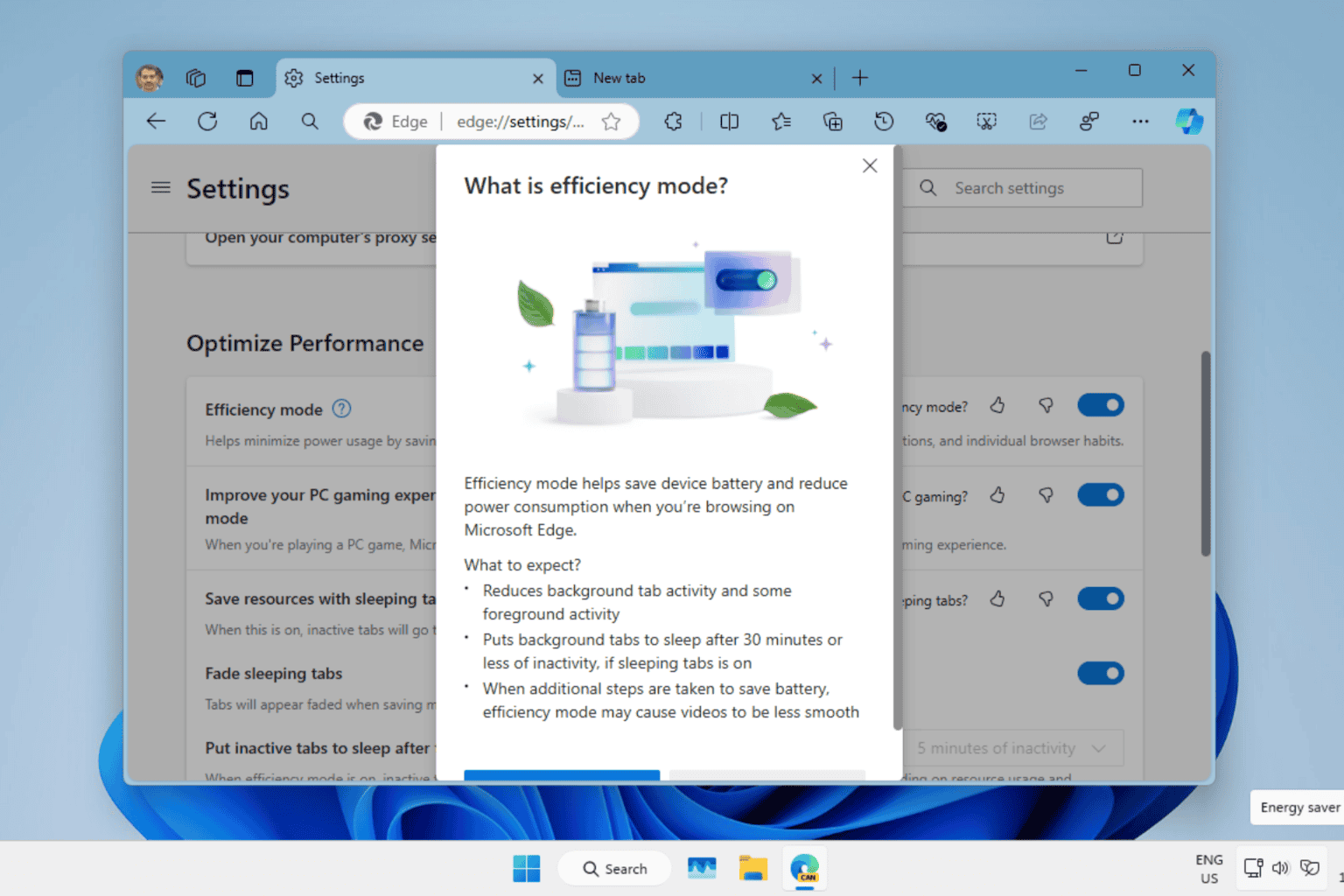Image resolution: width=1344 pixels, height=896 pixels.
Task: Toggle sleeping tabs switch
Action: point(1101,599)
